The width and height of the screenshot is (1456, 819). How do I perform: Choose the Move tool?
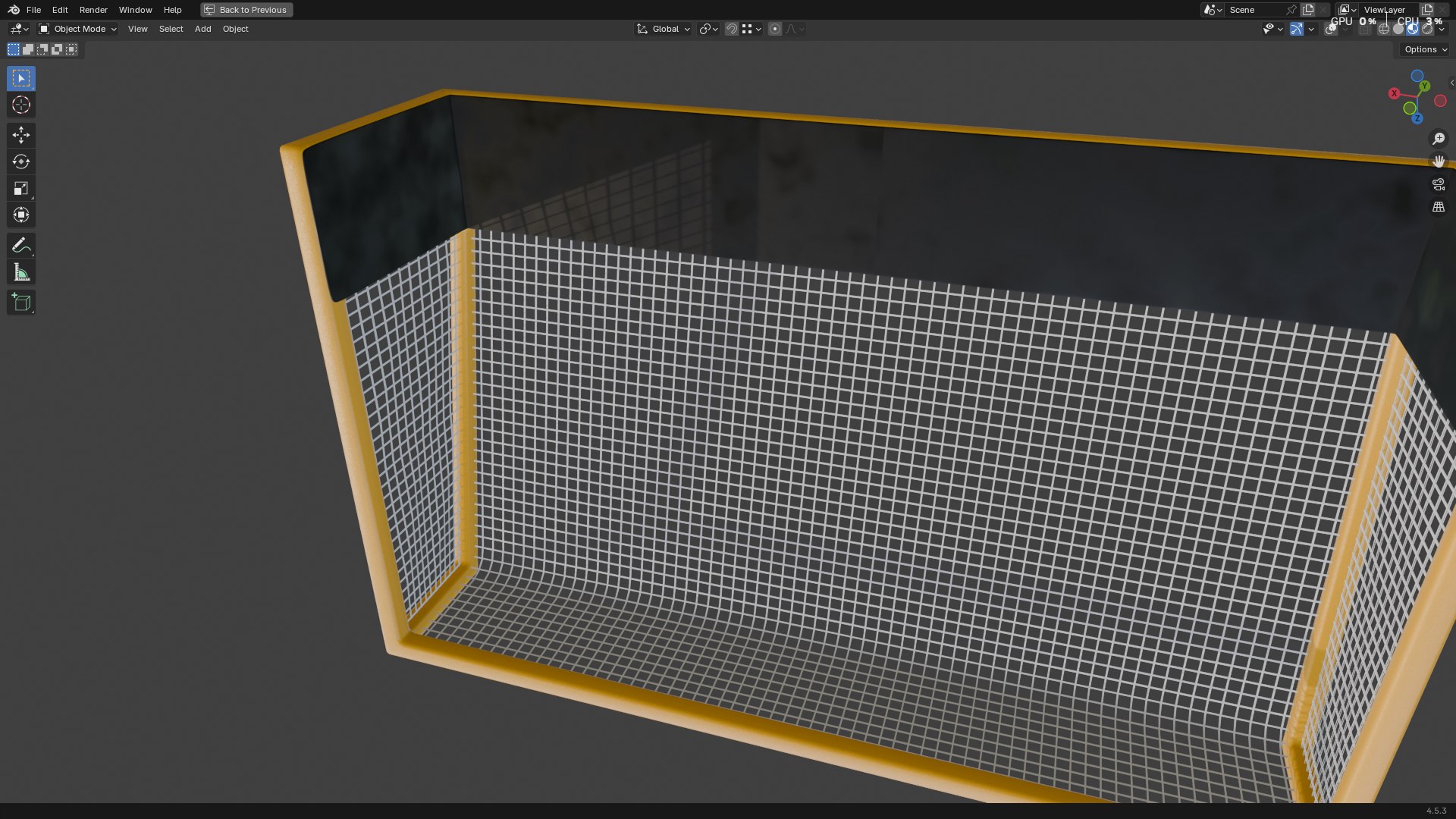[x=21, y=135]
